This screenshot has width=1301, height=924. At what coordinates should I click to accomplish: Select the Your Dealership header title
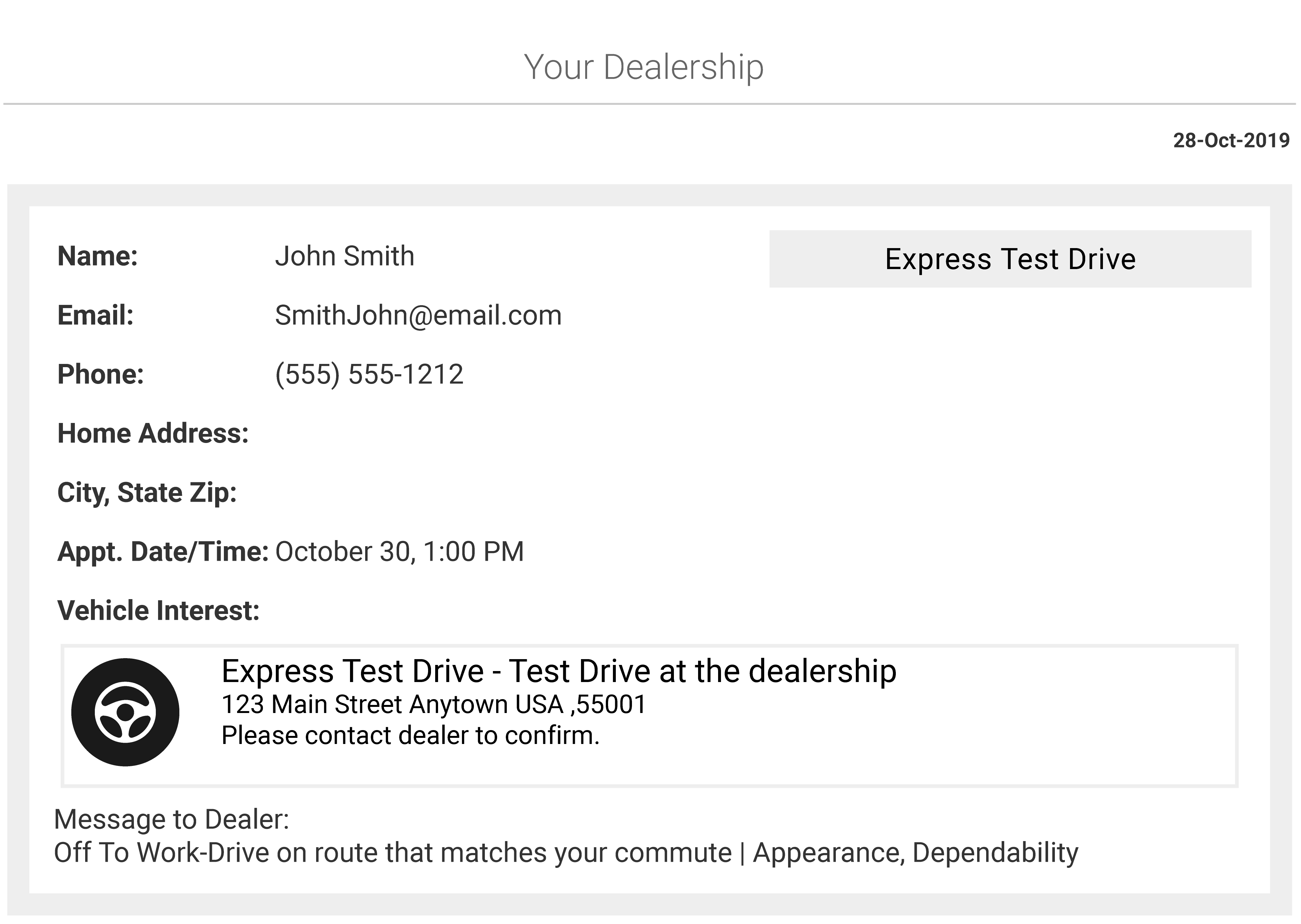pyautogui.click(x=643, y=67)
